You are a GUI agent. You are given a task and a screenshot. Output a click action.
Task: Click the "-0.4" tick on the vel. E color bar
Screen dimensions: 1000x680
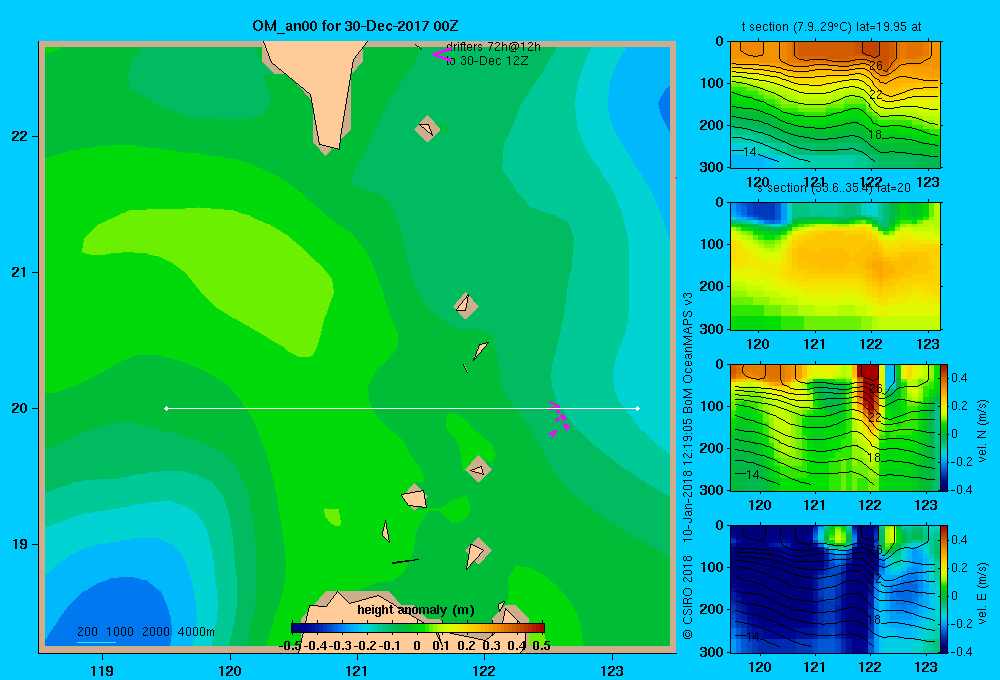(x=961, y=651)
